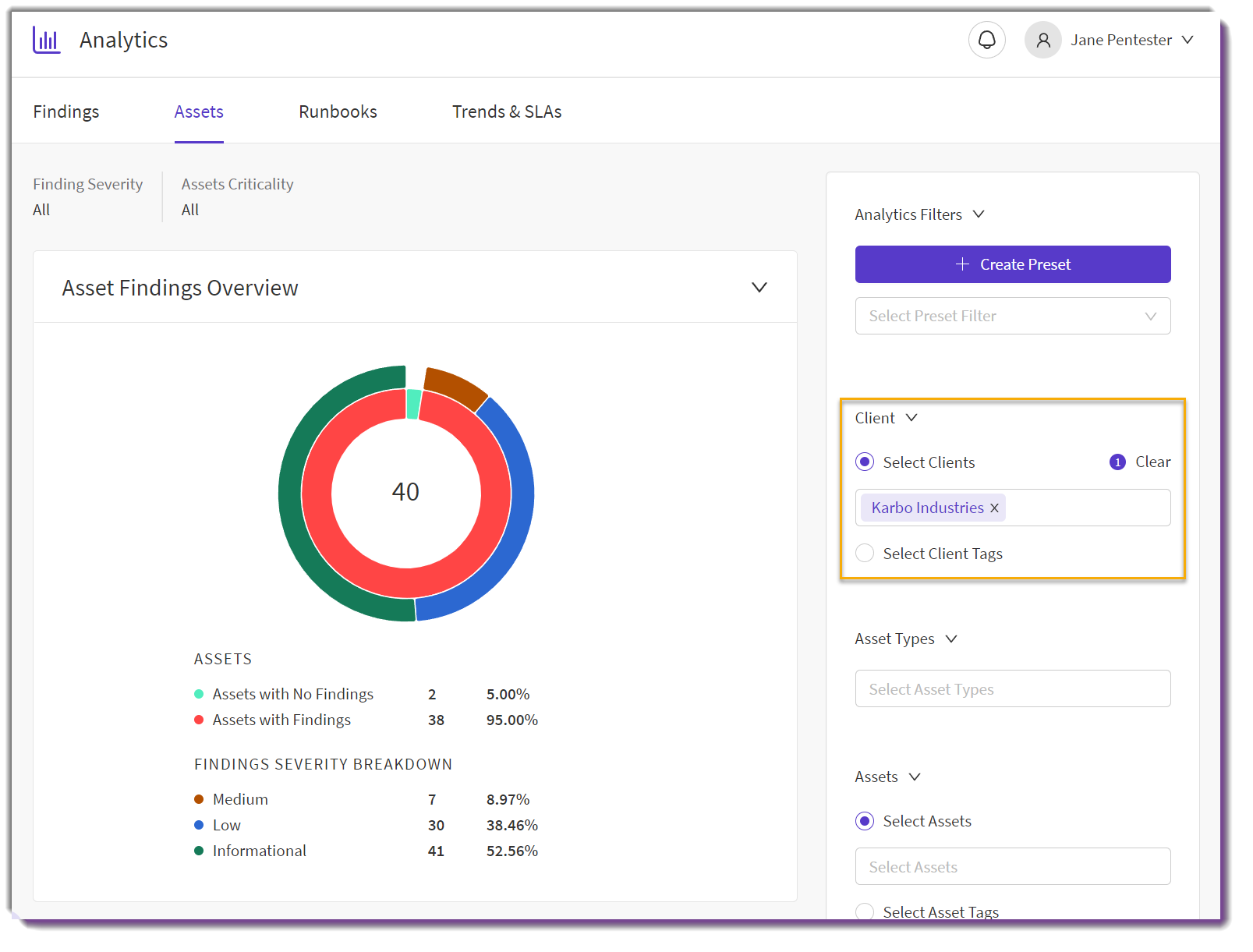Open the Assets Criticality filter
The width and height of the screenshot is (1253, 952).
[238, 196]
